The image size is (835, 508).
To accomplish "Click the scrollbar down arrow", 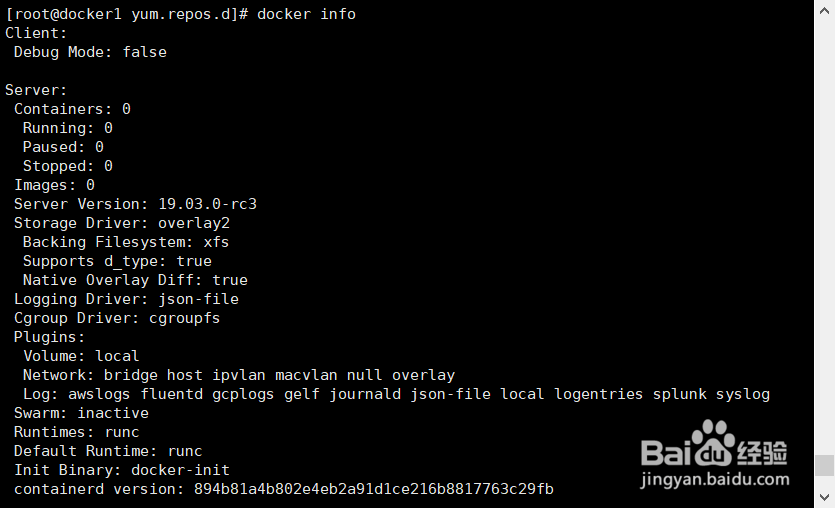I will click(824, 497).
